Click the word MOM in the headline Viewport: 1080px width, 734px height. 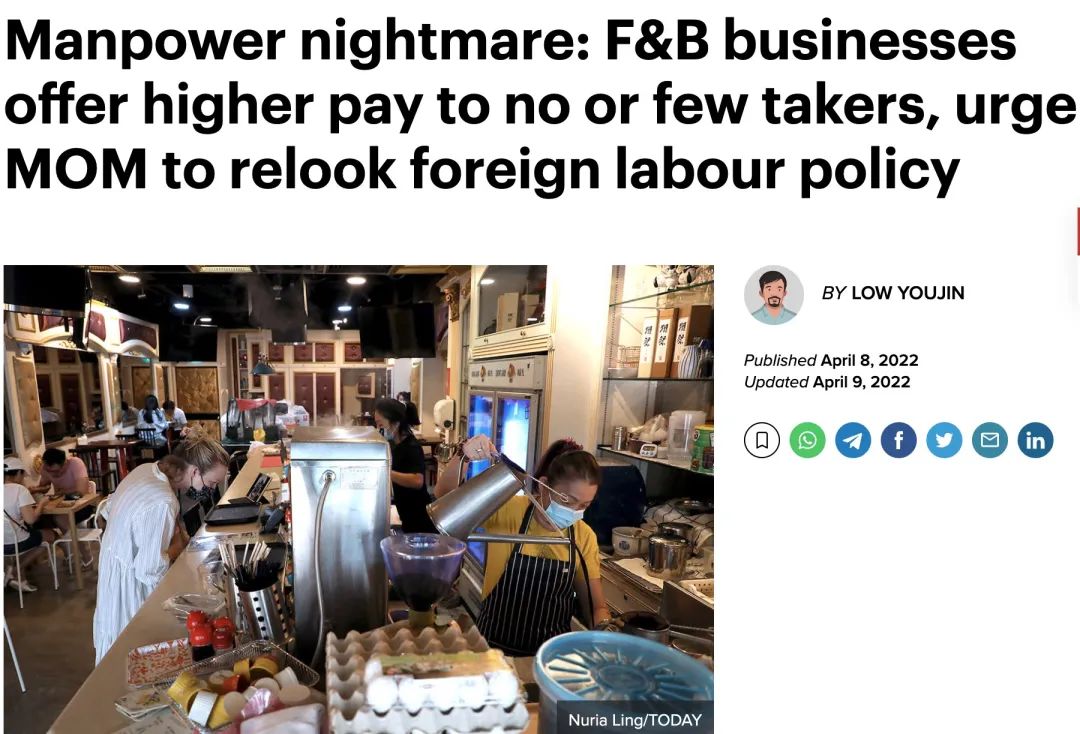tap(76, 169)
